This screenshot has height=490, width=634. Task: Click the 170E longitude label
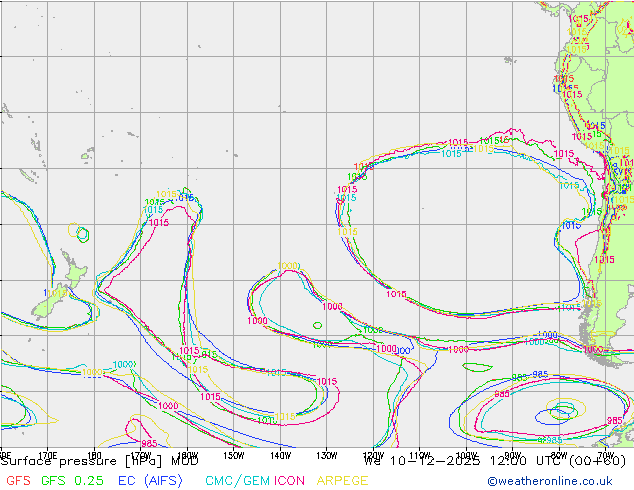[x=47, y=455]
